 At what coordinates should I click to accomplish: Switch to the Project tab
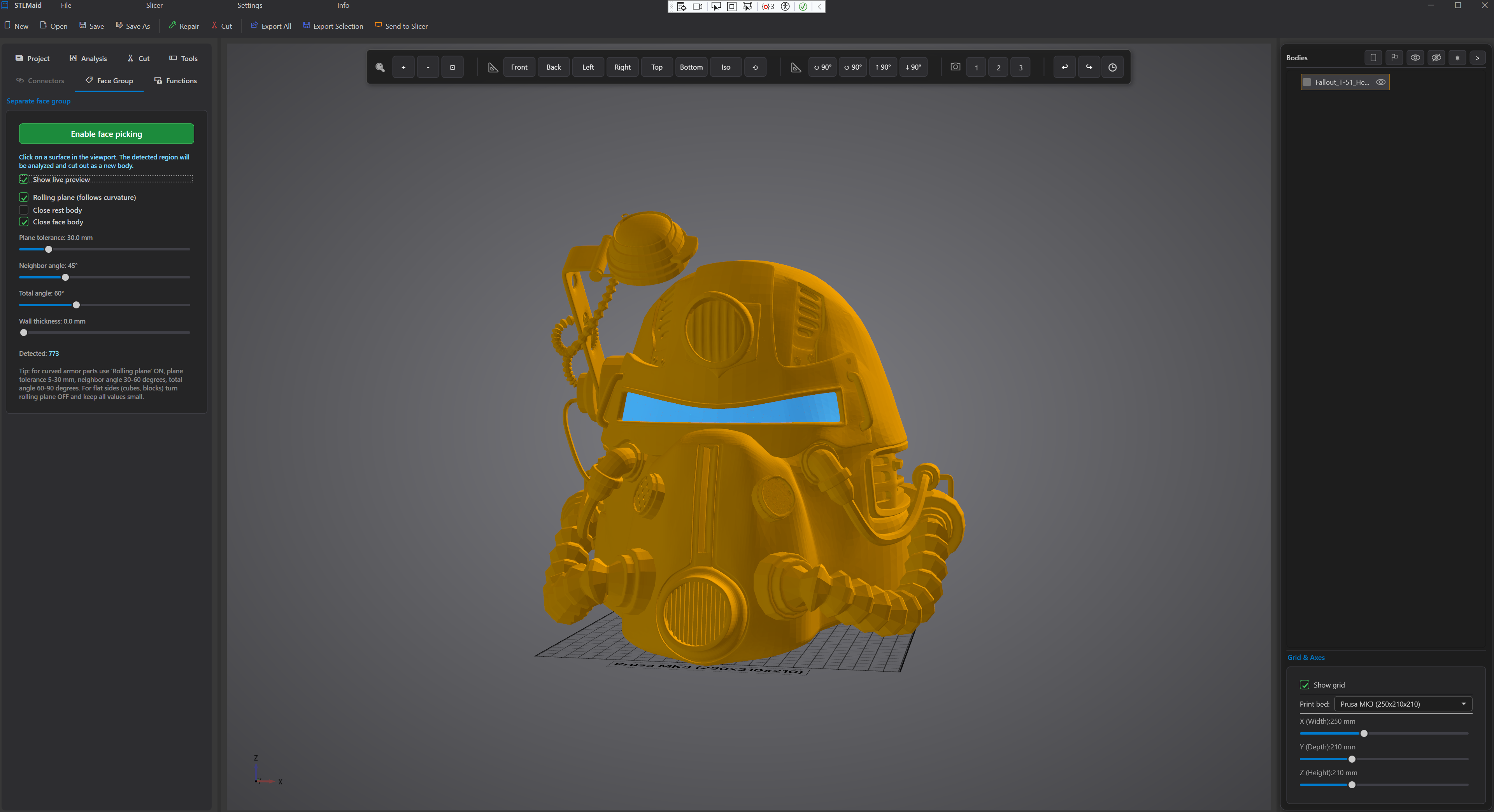tap(32, 59)
